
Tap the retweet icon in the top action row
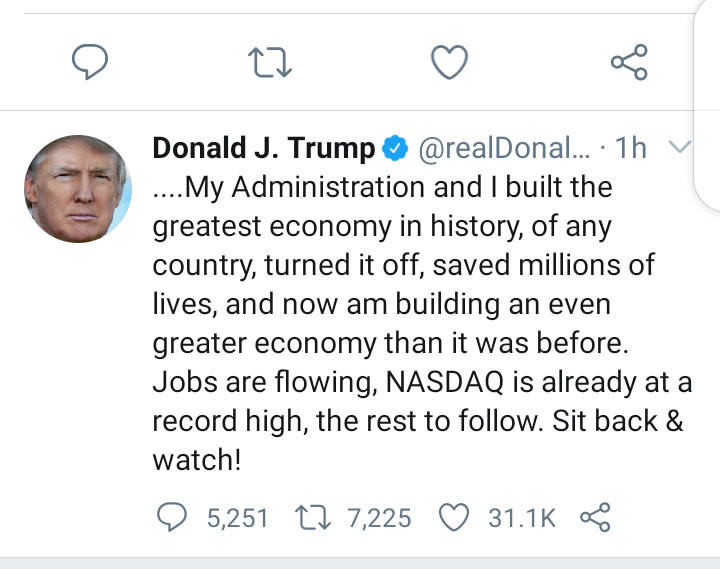point(269,63)
